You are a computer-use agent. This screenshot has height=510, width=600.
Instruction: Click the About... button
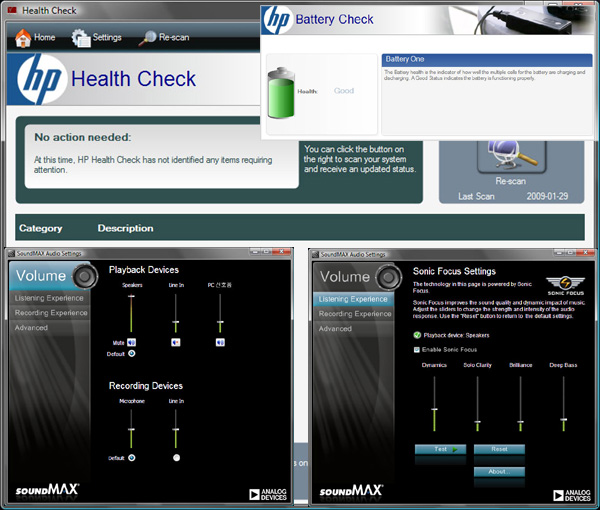coord(499,472)
